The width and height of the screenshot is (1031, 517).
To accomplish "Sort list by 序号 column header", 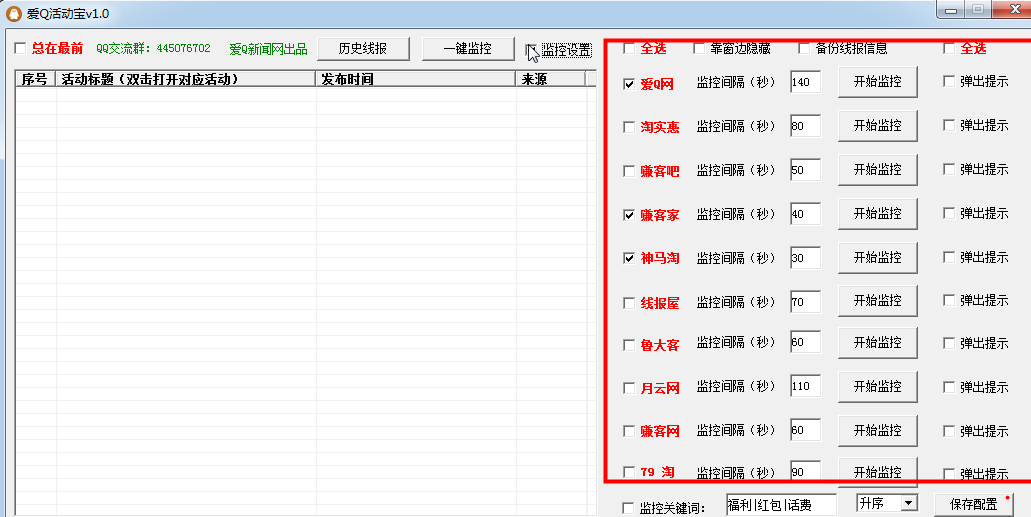I will point(35,79).
